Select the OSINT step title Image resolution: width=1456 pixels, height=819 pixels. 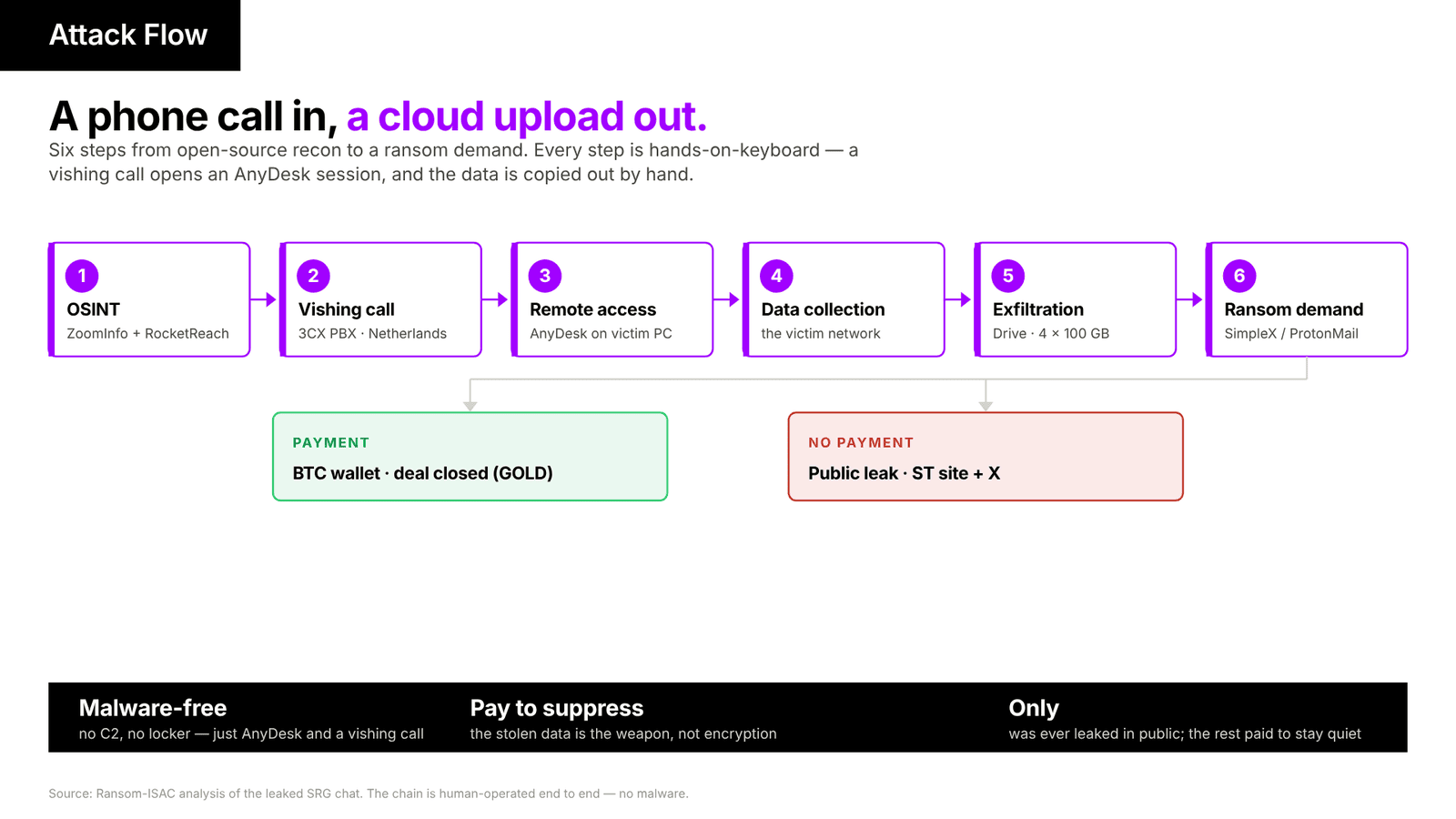[93, 309]
